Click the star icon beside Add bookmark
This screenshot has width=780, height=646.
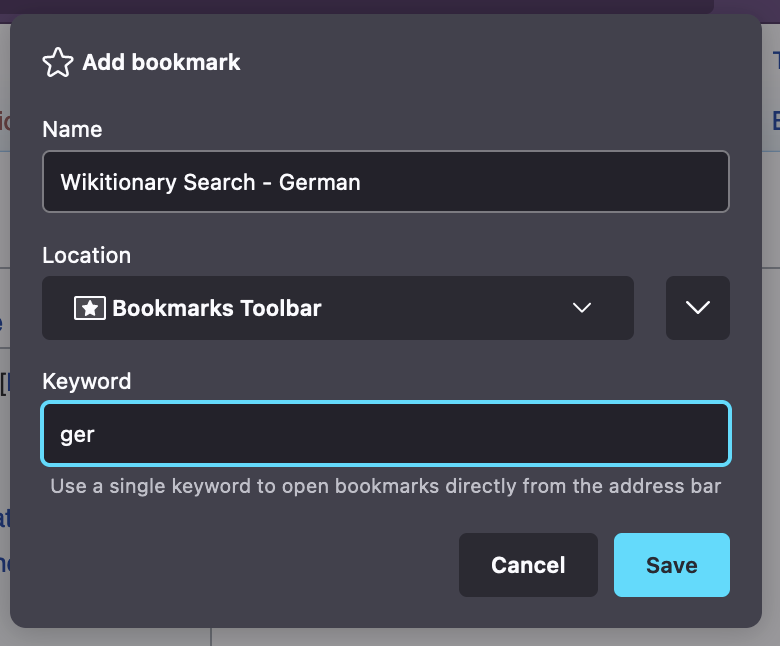click(58, 63)
